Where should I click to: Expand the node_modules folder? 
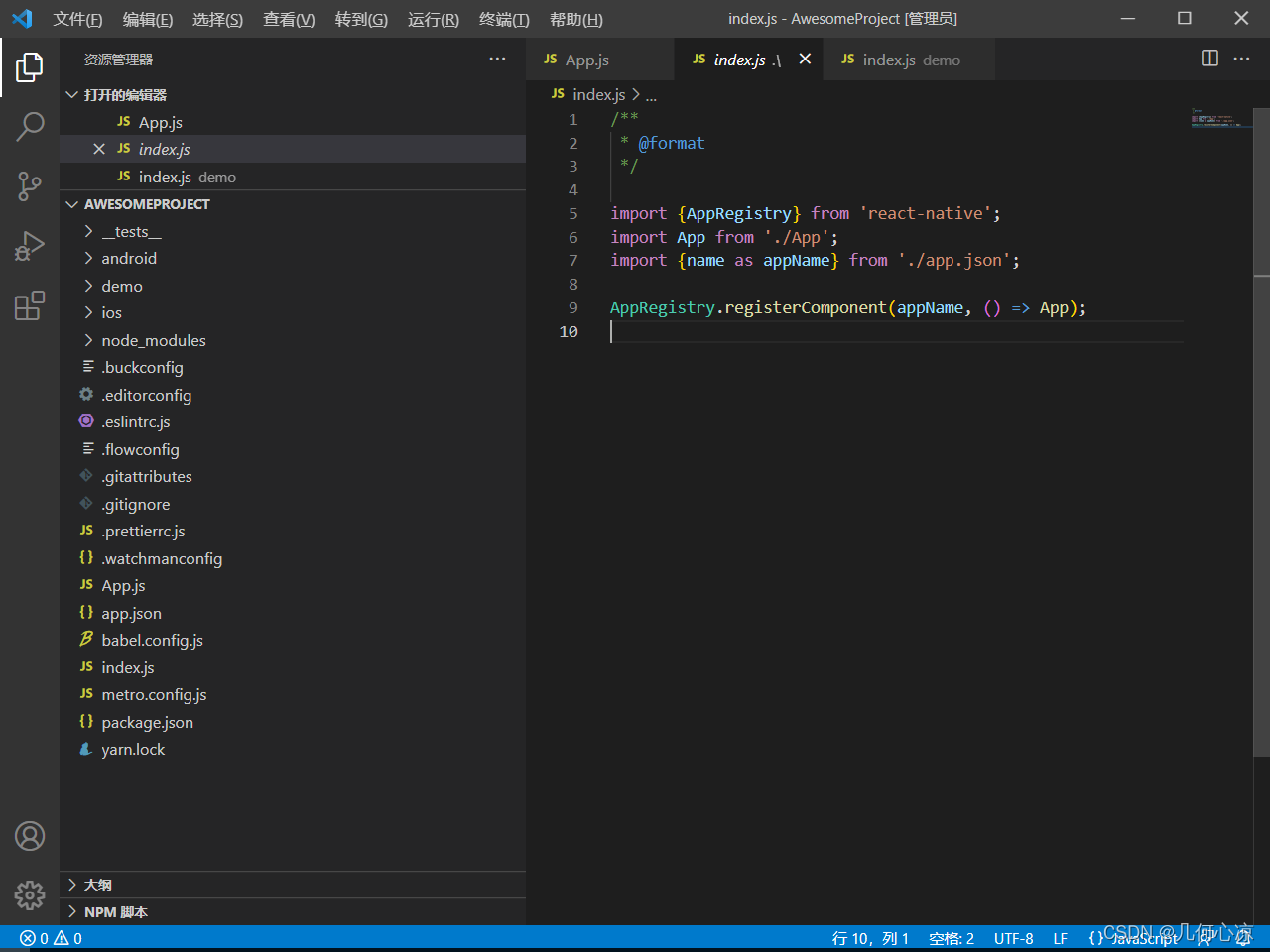pos(293,340)
